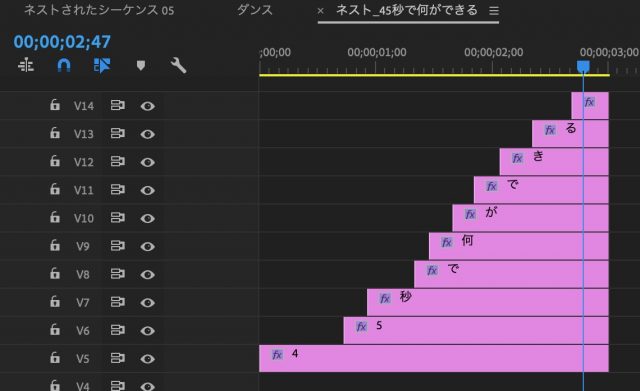The image size is (640, 391).
Task: Toggle lock on track V8
Action: [55, 273]
